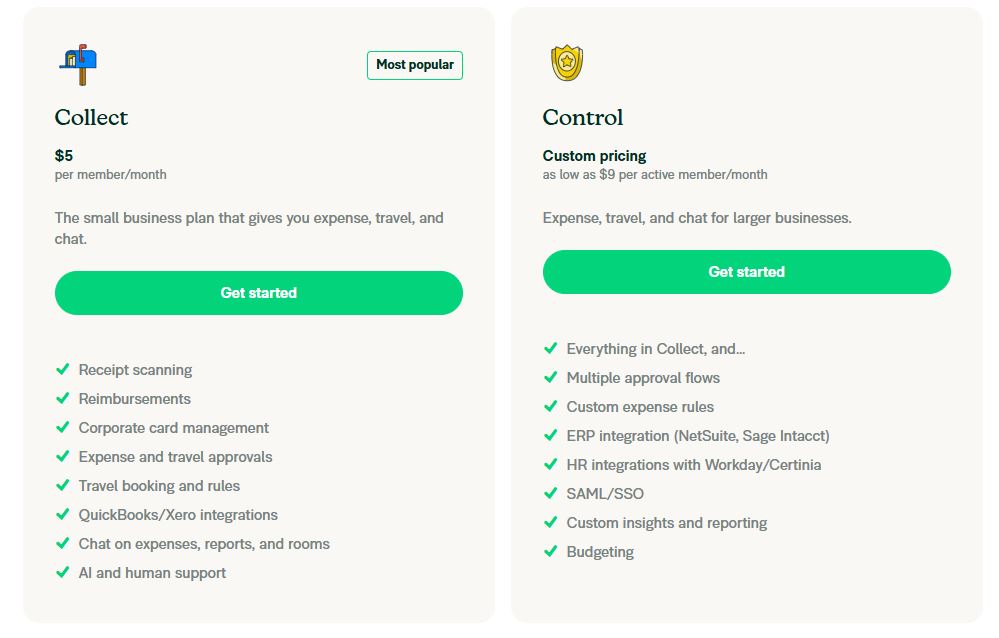
Task: Click the mailbox icon above Collect plan
Action: point(77,63)
